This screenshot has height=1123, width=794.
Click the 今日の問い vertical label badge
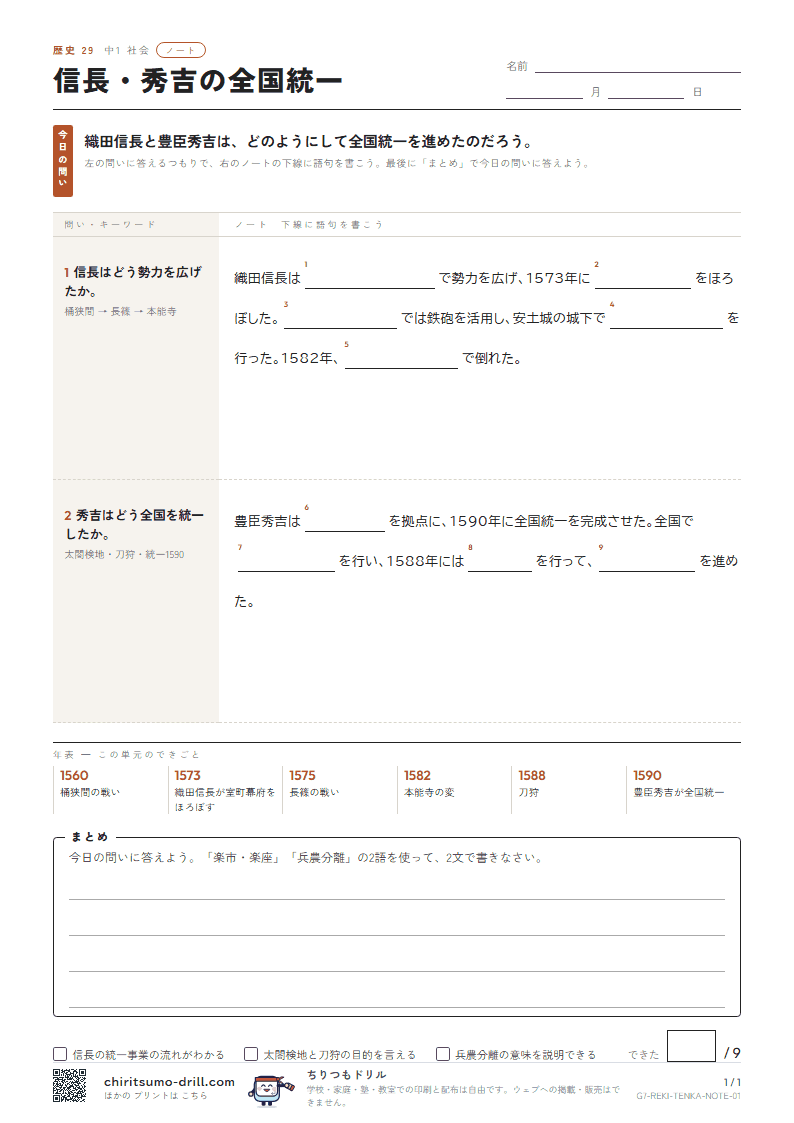[62, 160]
